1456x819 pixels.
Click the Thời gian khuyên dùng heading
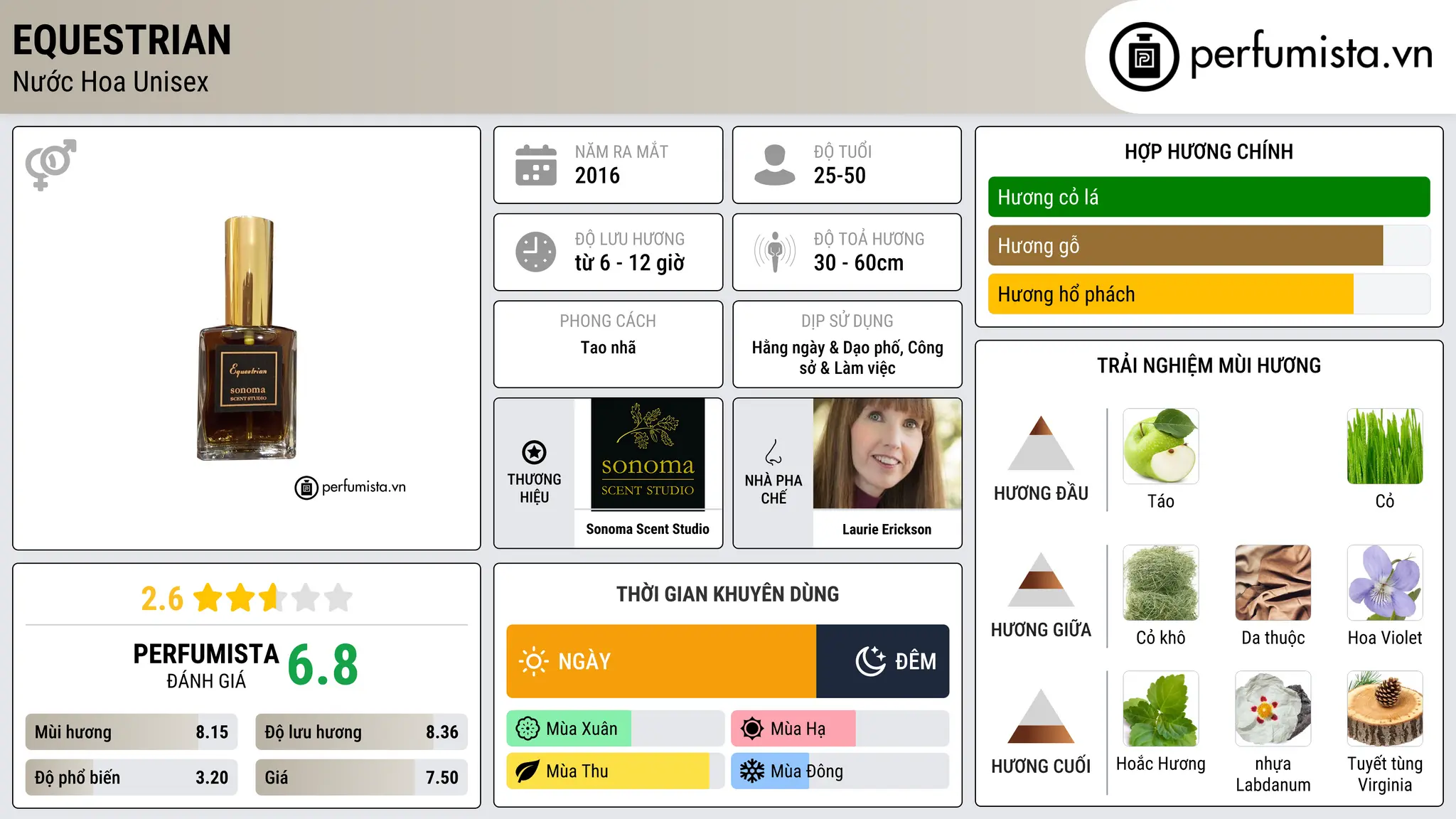point(727,594)
